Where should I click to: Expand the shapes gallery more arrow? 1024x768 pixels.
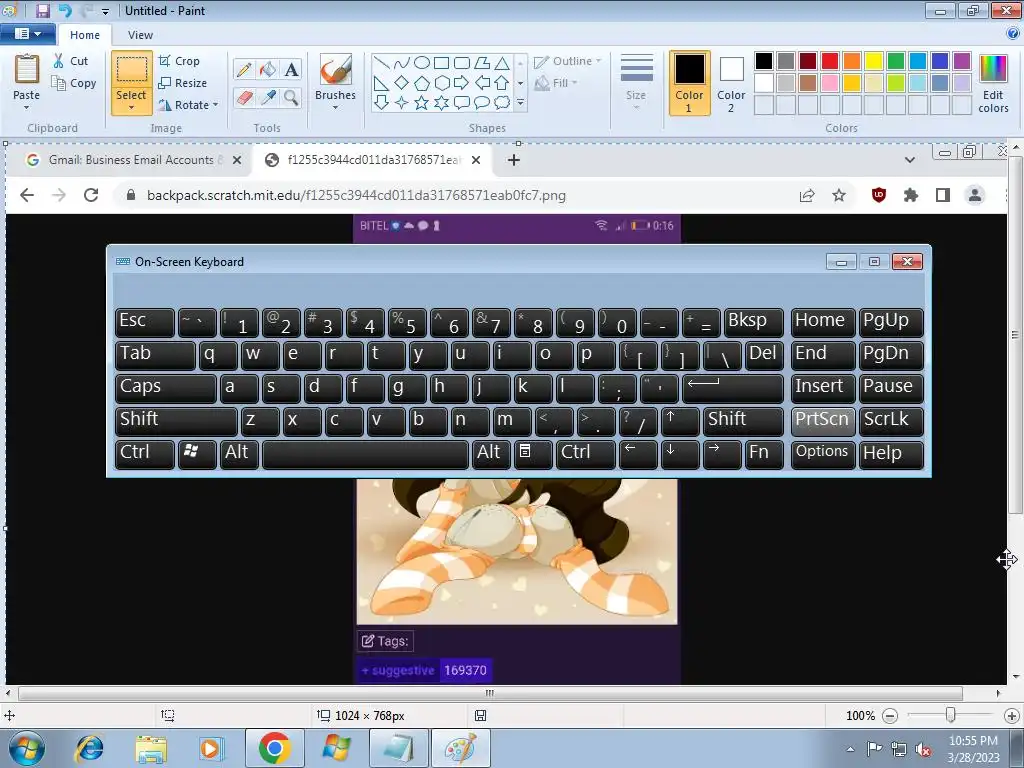pyautogui.click(x=520, y=103)
